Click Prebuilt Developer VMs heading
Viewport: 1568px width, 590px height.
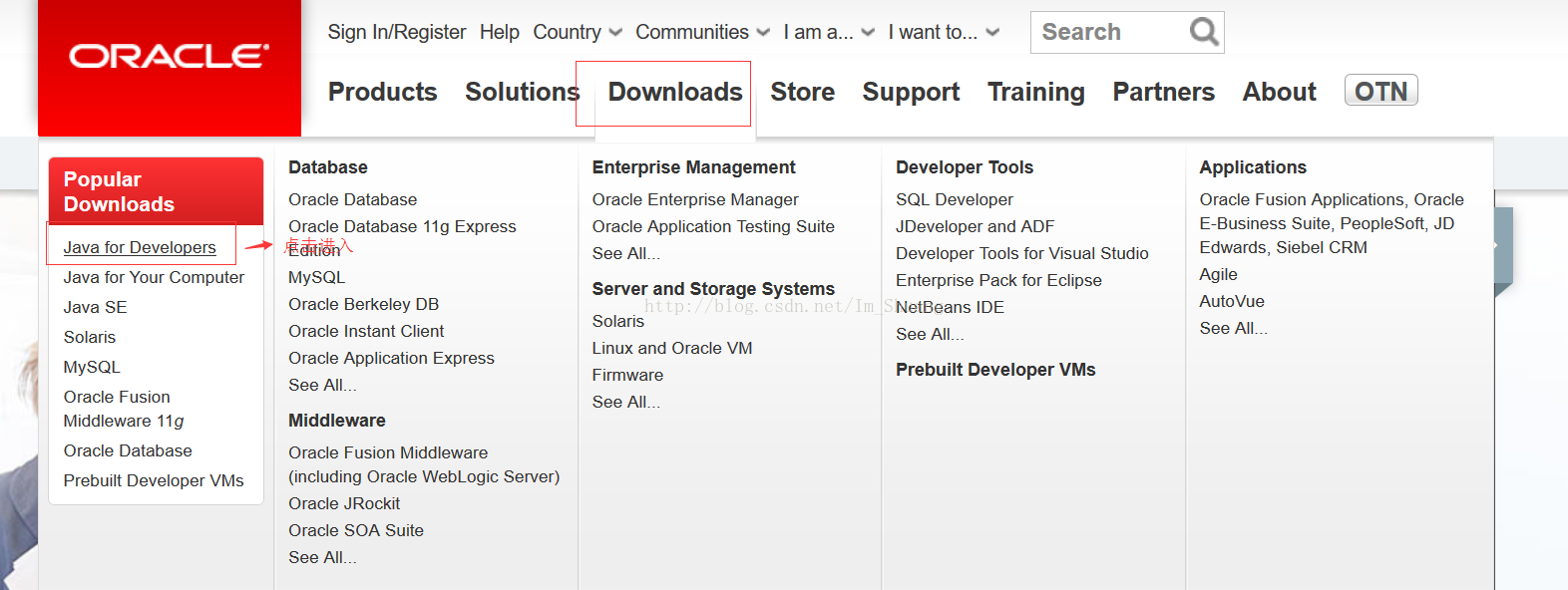click(995, 370)
